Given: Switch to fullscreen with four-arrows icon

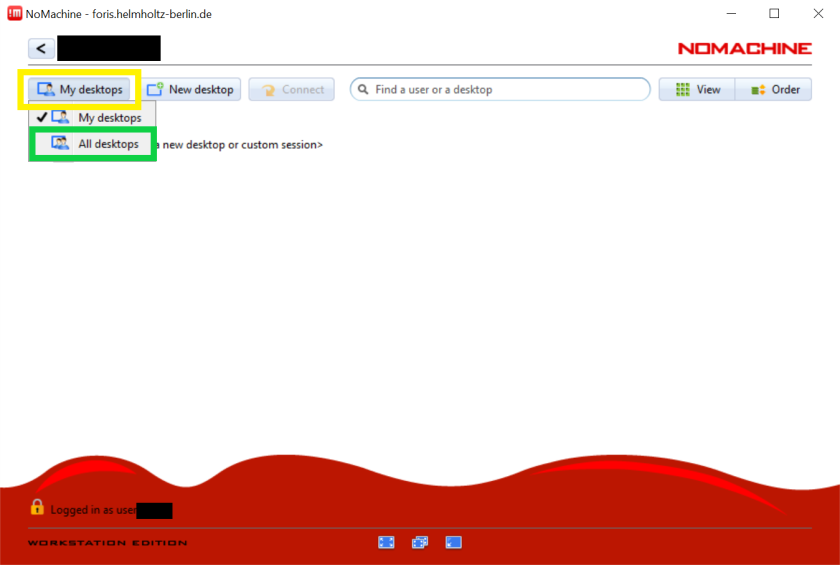Looking at the screenshot, I should click(x=386, y=543).
